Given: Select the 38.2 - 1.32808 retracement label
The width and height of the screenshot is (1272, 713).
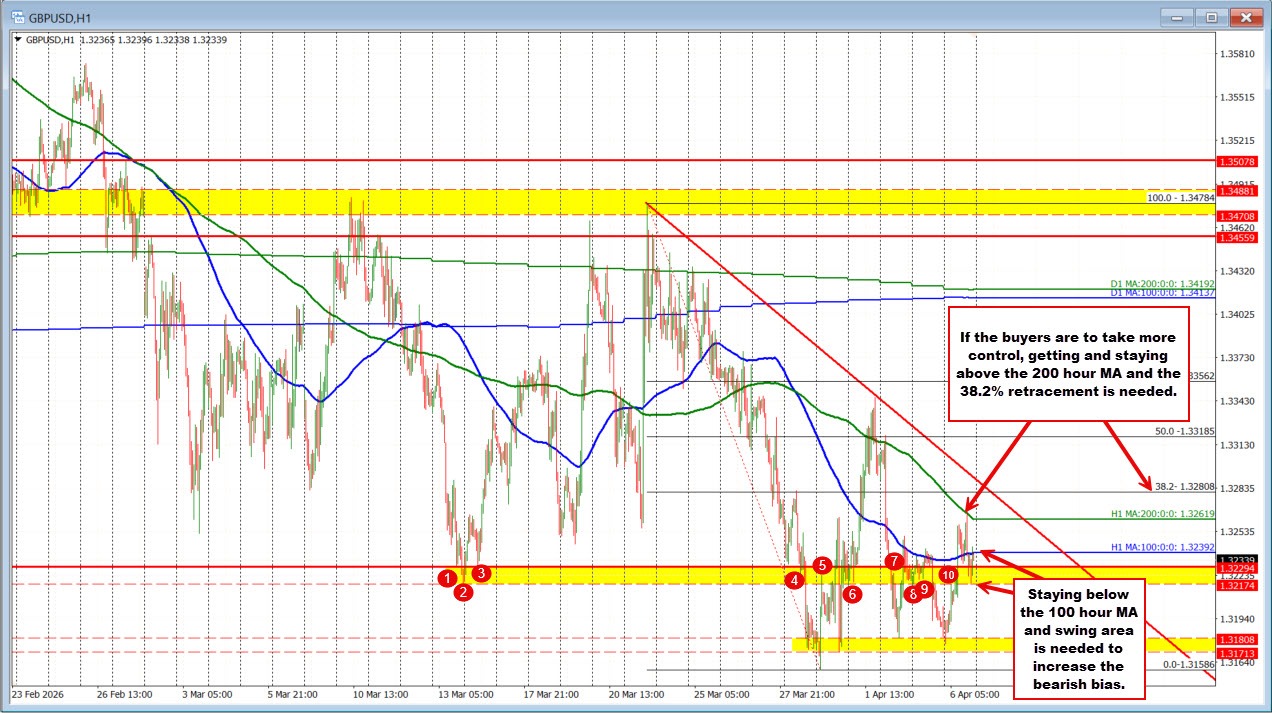Looking at the screenshot, I should 1183,487.
